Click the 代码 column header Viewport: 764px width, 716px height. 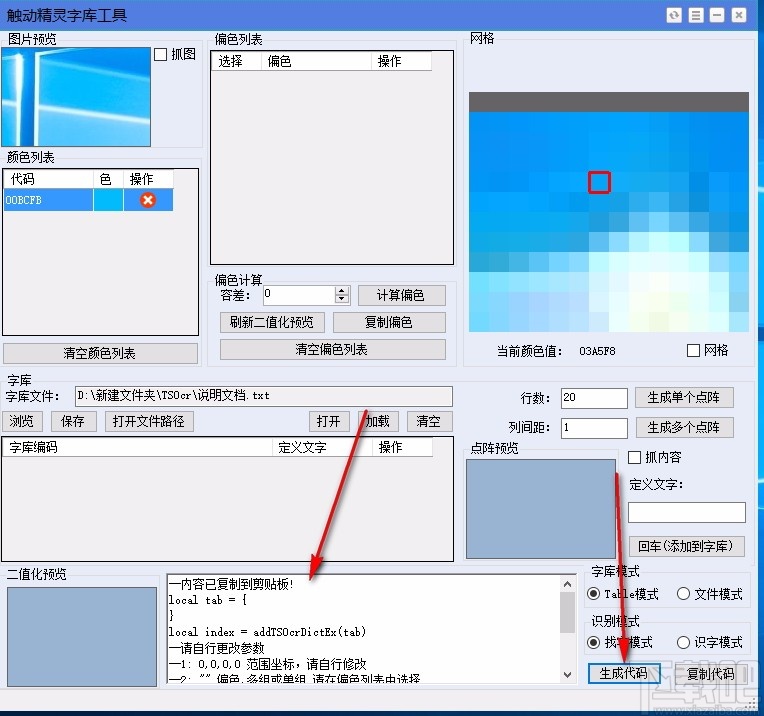coord(48,179)
